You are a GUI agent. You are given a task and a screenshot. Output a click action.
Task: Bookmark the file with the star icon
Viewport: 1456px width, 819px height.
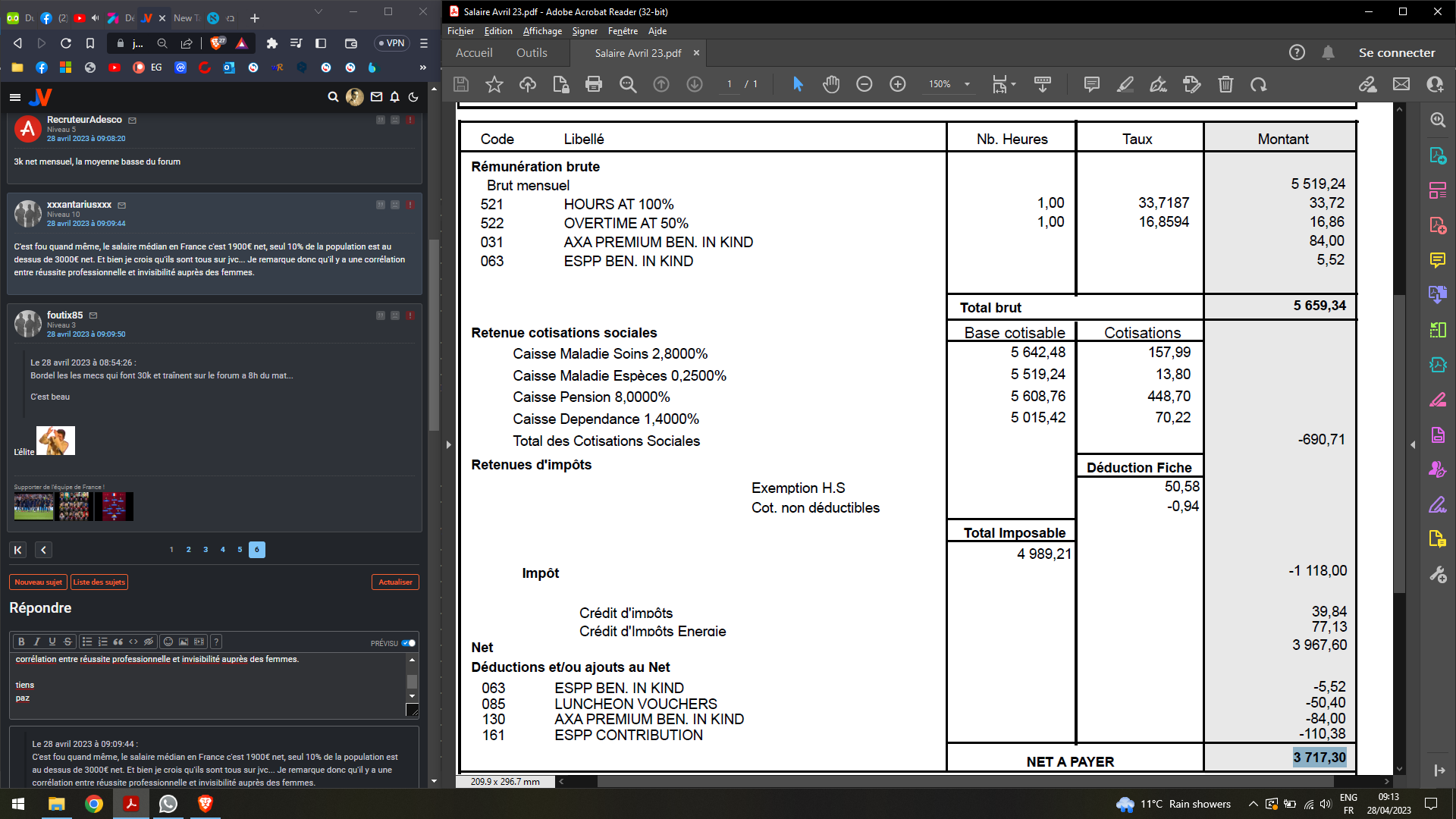pyautogui.click(x=494, y=84)
